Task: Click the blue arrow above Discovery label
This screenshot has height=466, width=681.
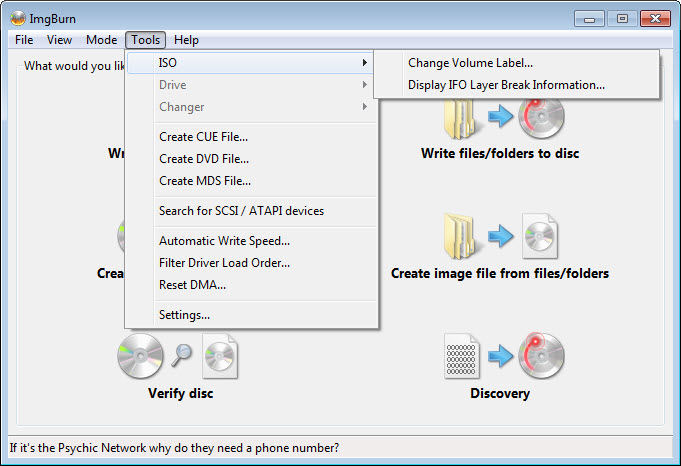Action: [x=500, y=356]
